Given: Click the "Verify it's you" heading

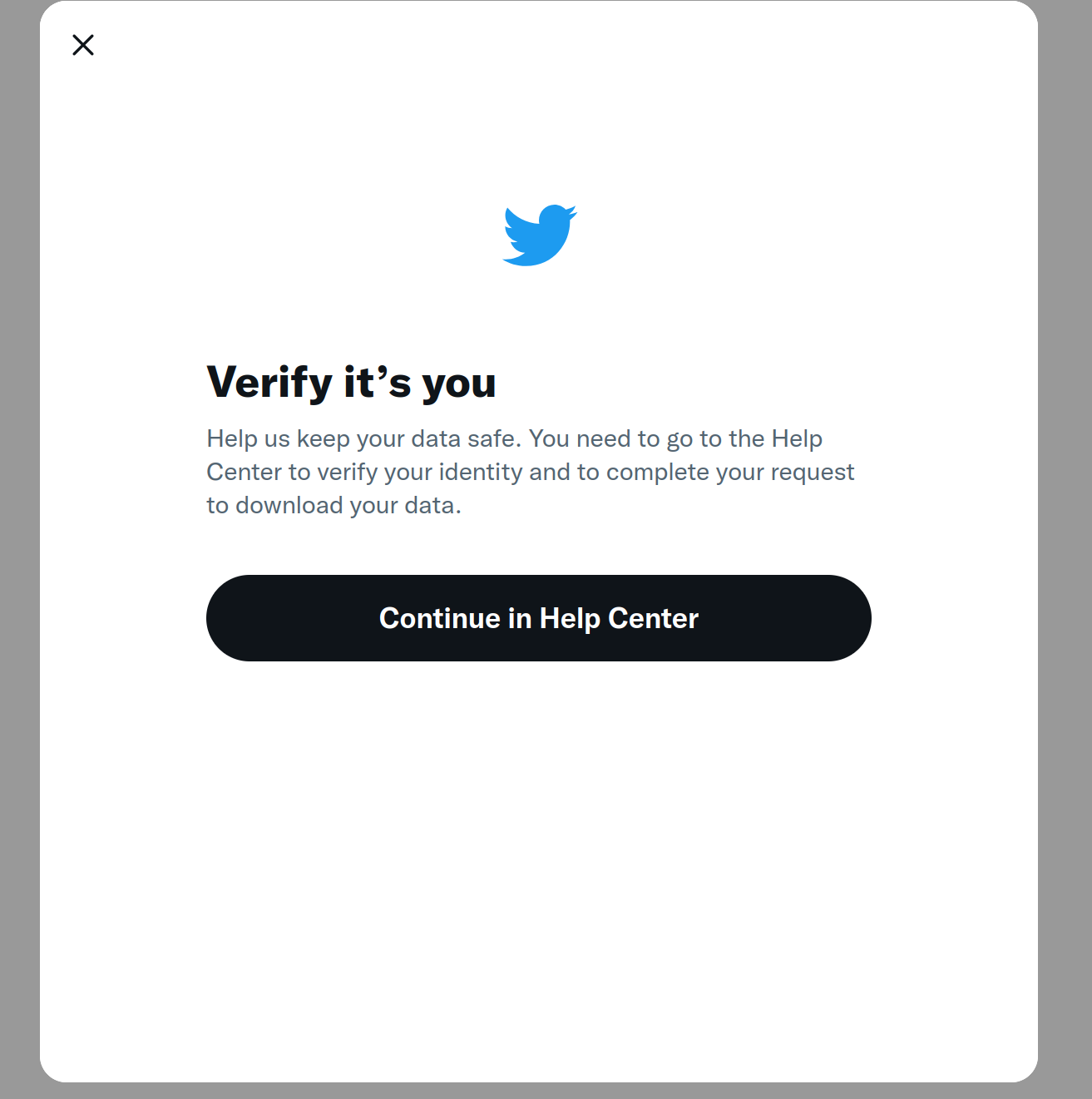Looking at the screenshot, I should (x=351, y=383).
